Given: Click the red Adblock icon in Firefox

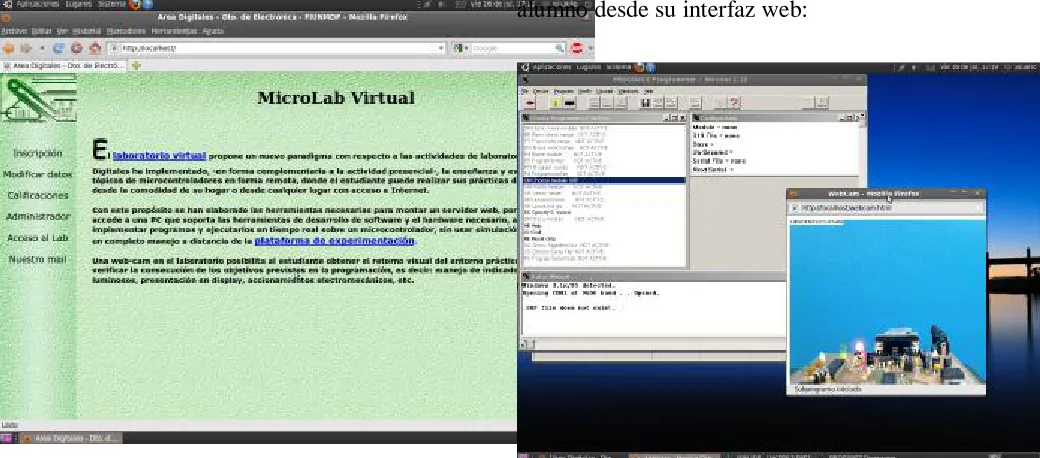Looking at the screenshot, I should point(578,48).
